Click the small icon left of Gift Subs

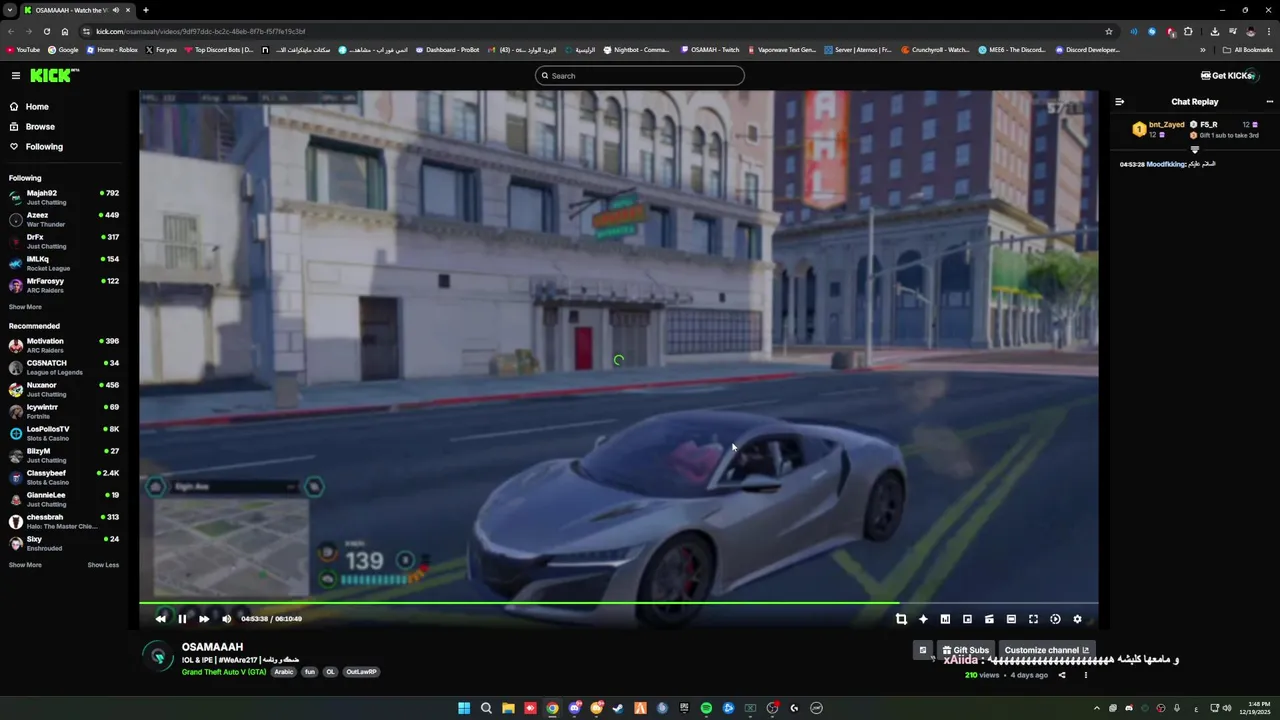point(923,650)
